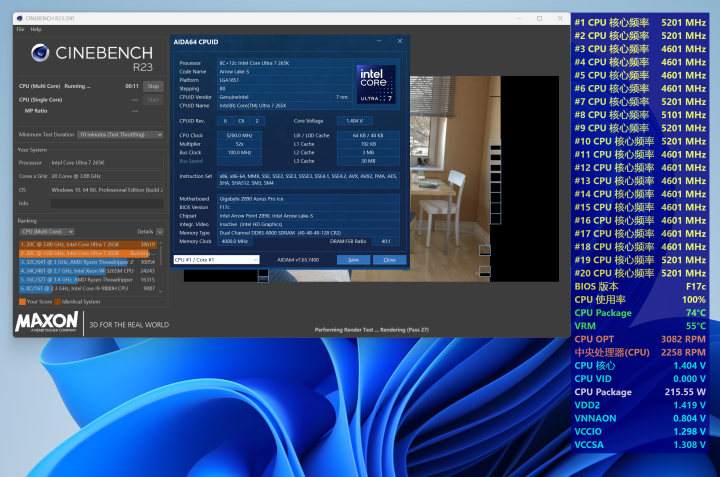Image resolution: width=720 pixels, height=477 pixels.
Task: Click the Code Name Arrow Lake-S value
Action: 285,72
